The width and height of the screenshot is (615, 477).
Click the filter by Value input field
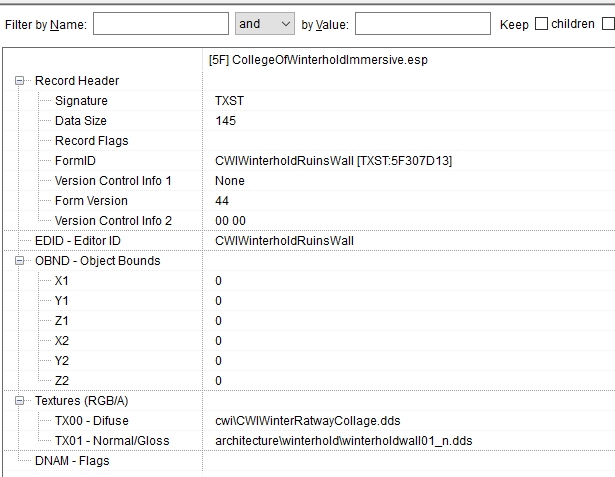pyautogui.click(x=422, y=24)
